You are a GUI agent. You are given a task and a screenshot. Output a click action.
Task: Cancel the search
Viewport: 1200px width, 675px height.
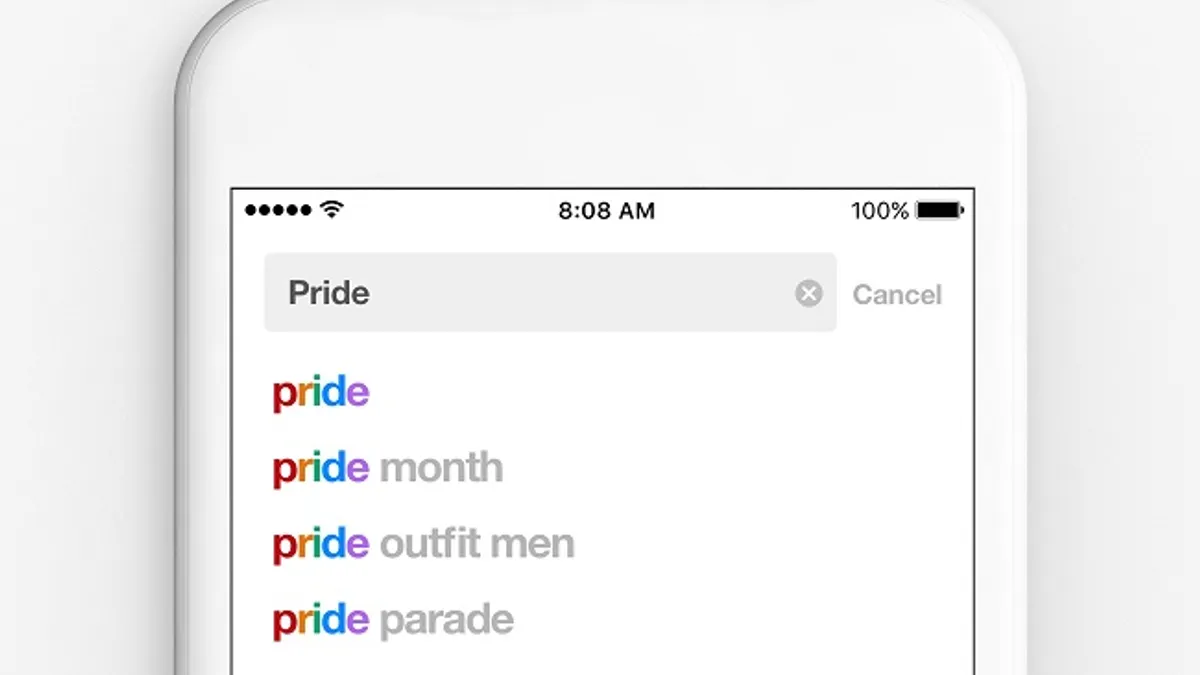pos(897,295)
